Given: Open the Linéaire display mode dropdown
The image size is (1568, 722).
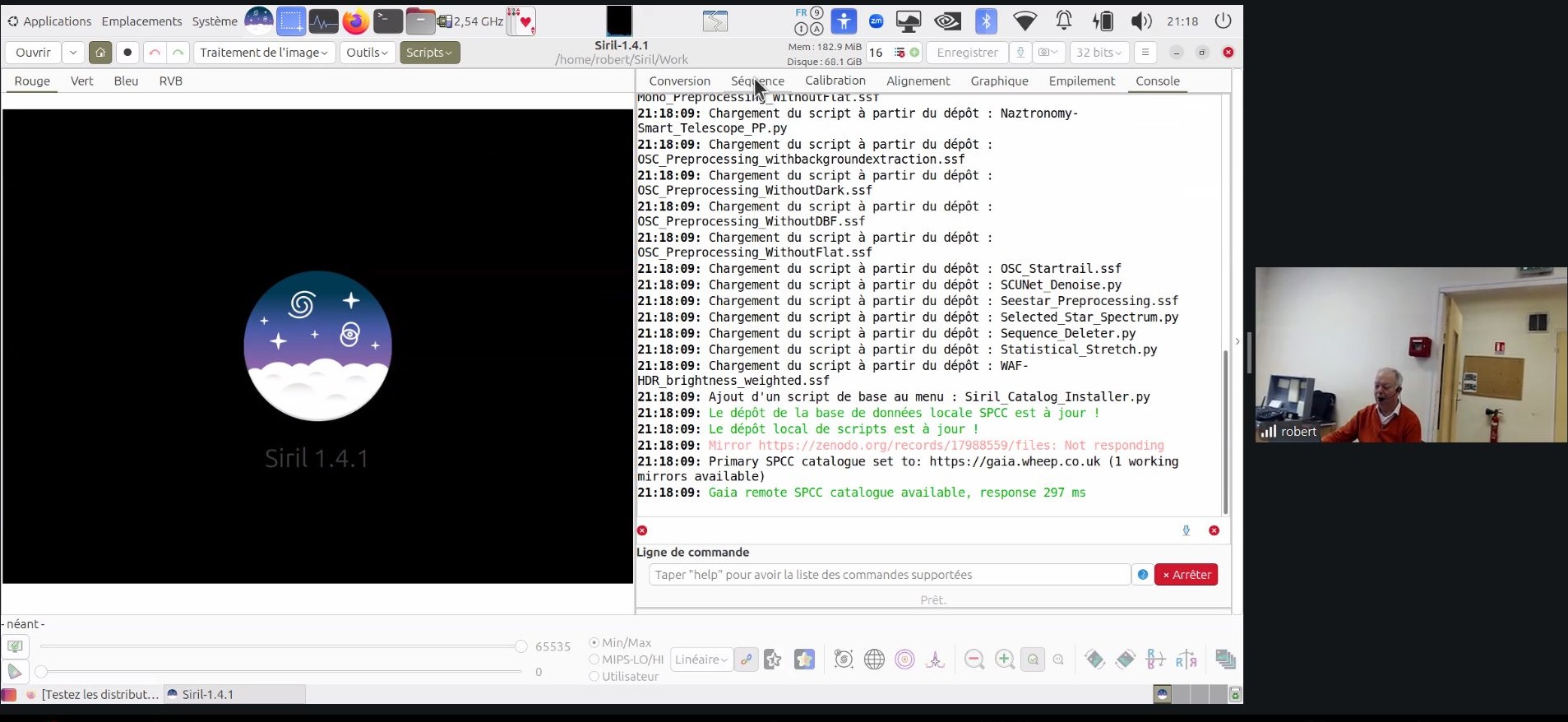Looking at the screenshot, I should (x=701, y=660).
